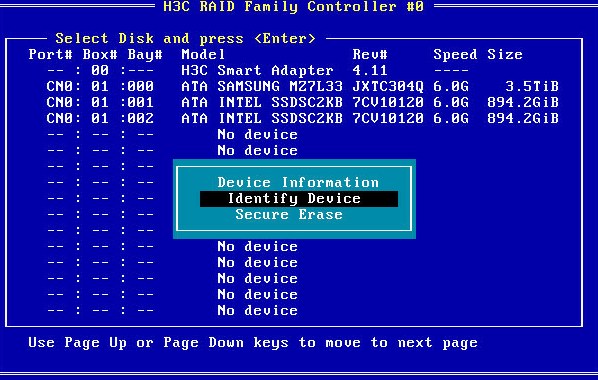Select the SAMSUNG MZ7L33 disk row
The image size is (598, 380).
pyautogui.click(x=303, y=87)
